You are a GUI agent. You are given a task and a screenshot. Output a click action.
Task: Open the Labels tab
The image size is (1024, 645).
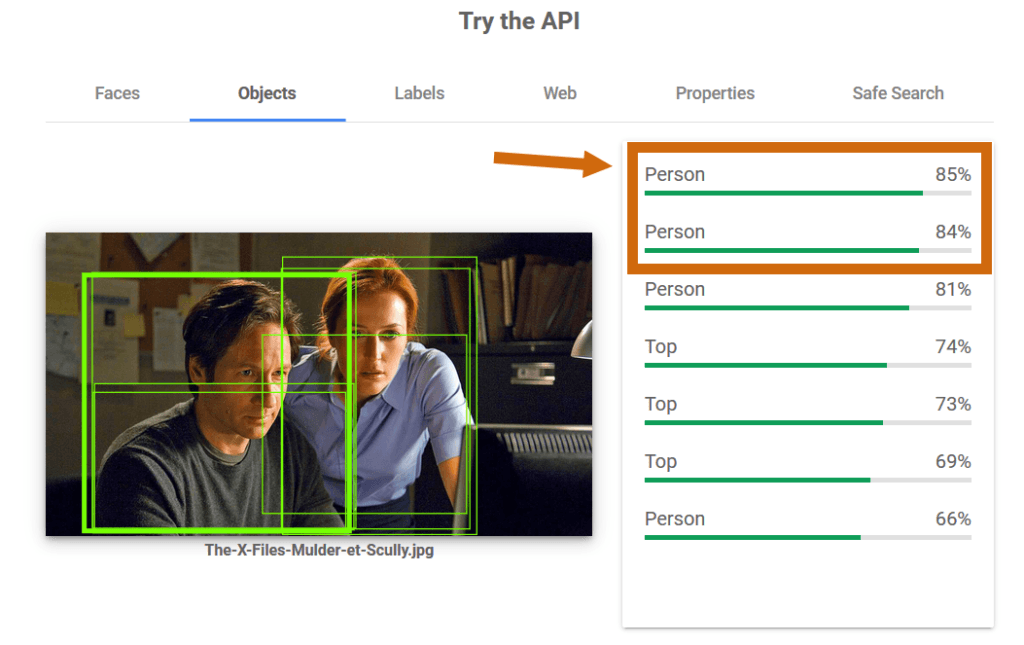[419, 93]
